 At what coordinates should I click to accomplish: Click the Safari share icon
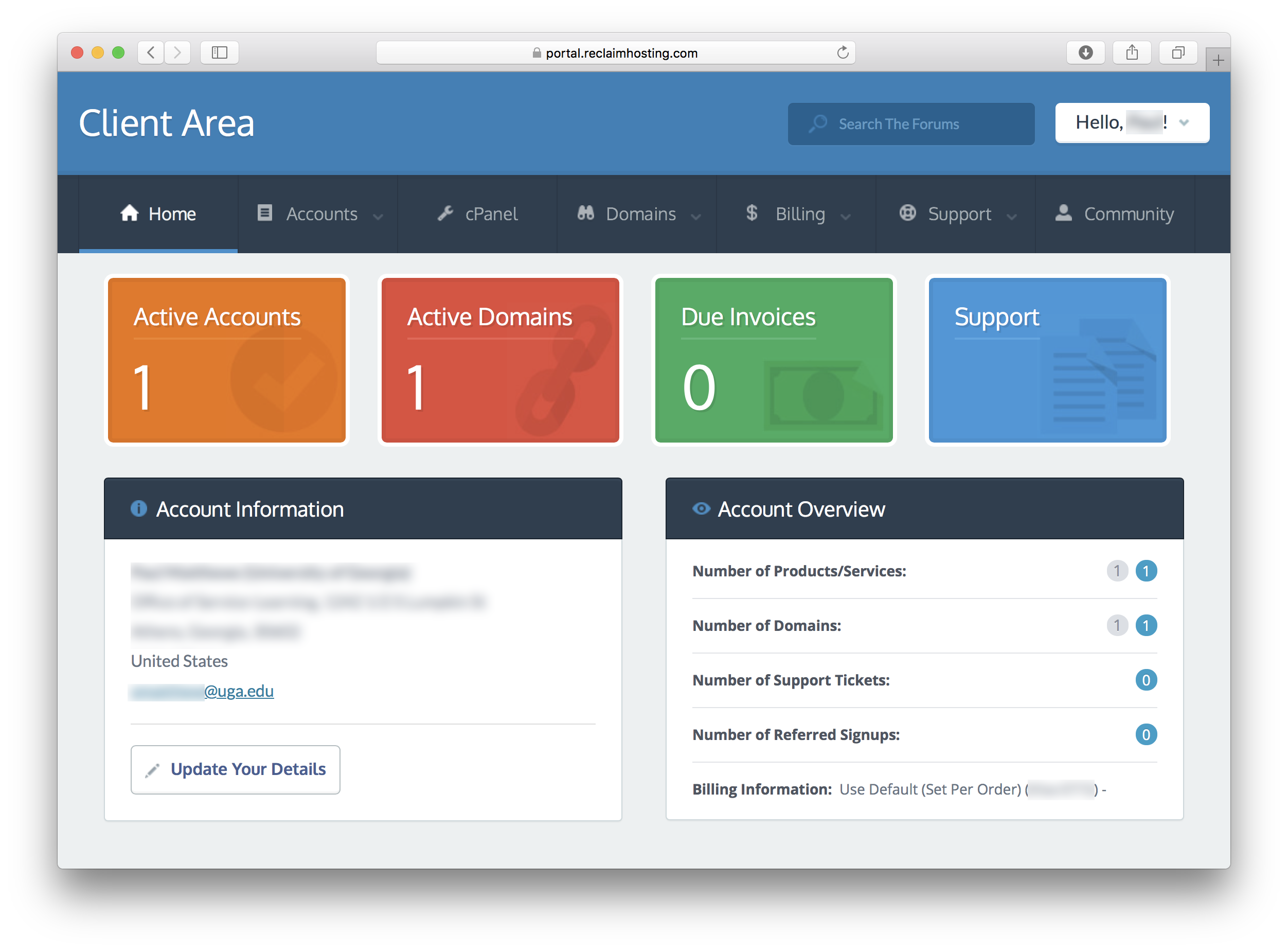click(1132, 53)
